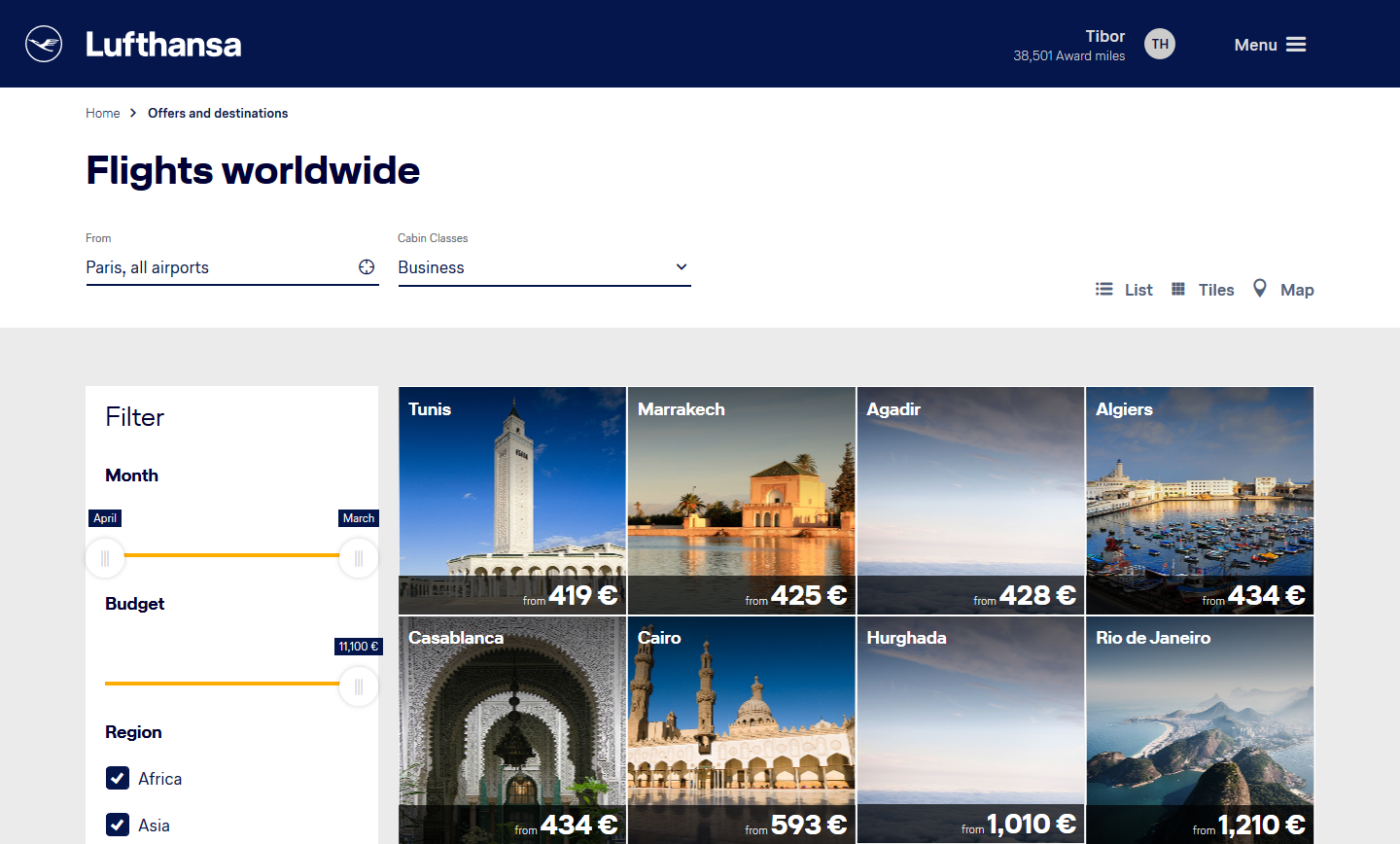Click the Cabin Classes field label
1400x844 pixels.
click(433, 238)
